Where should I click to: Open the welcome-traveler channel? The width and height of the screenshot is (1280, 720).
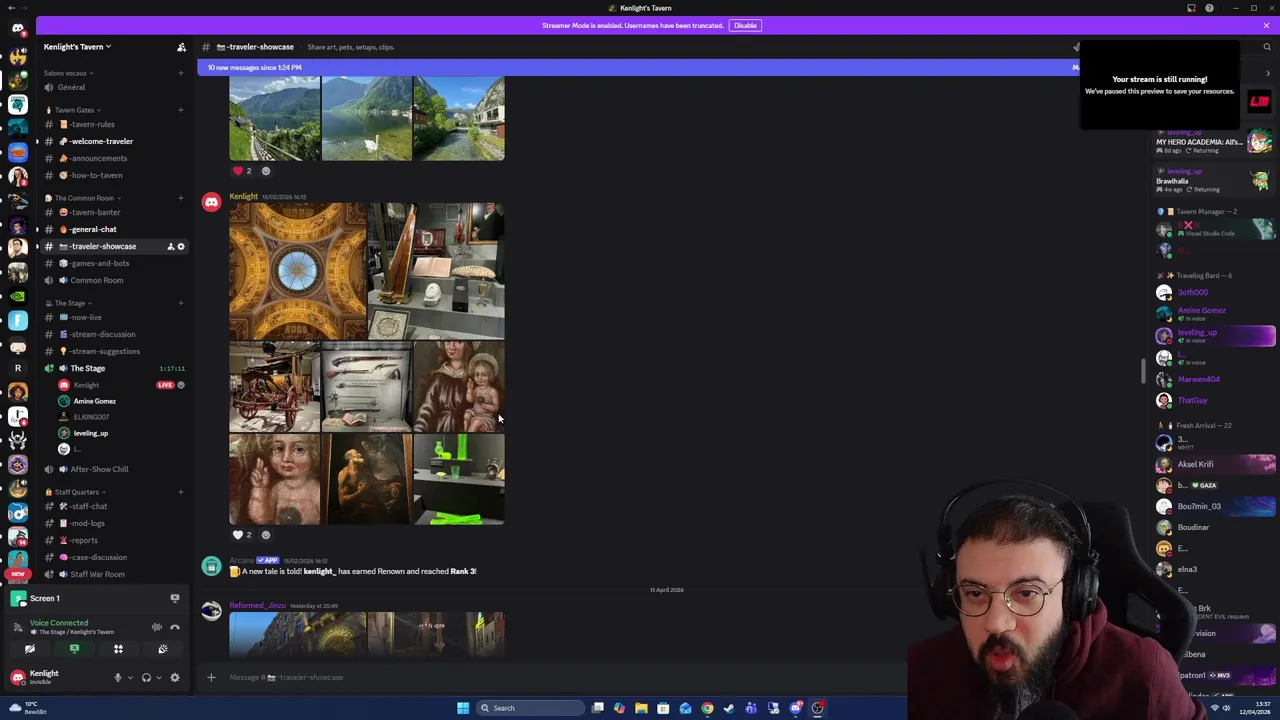(x=113, y=141)
